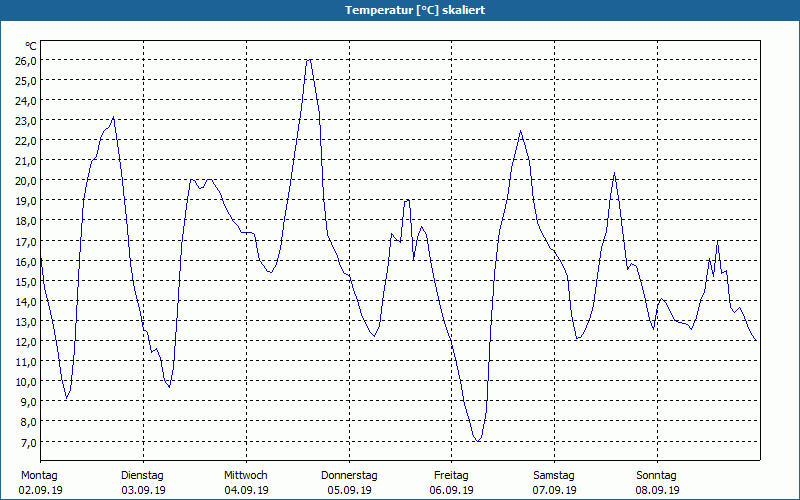Viewport: 800px width, 500px height.
Task: Select the Donnerstag 05.09.19 date label
Action: click(x=349, y=483)
